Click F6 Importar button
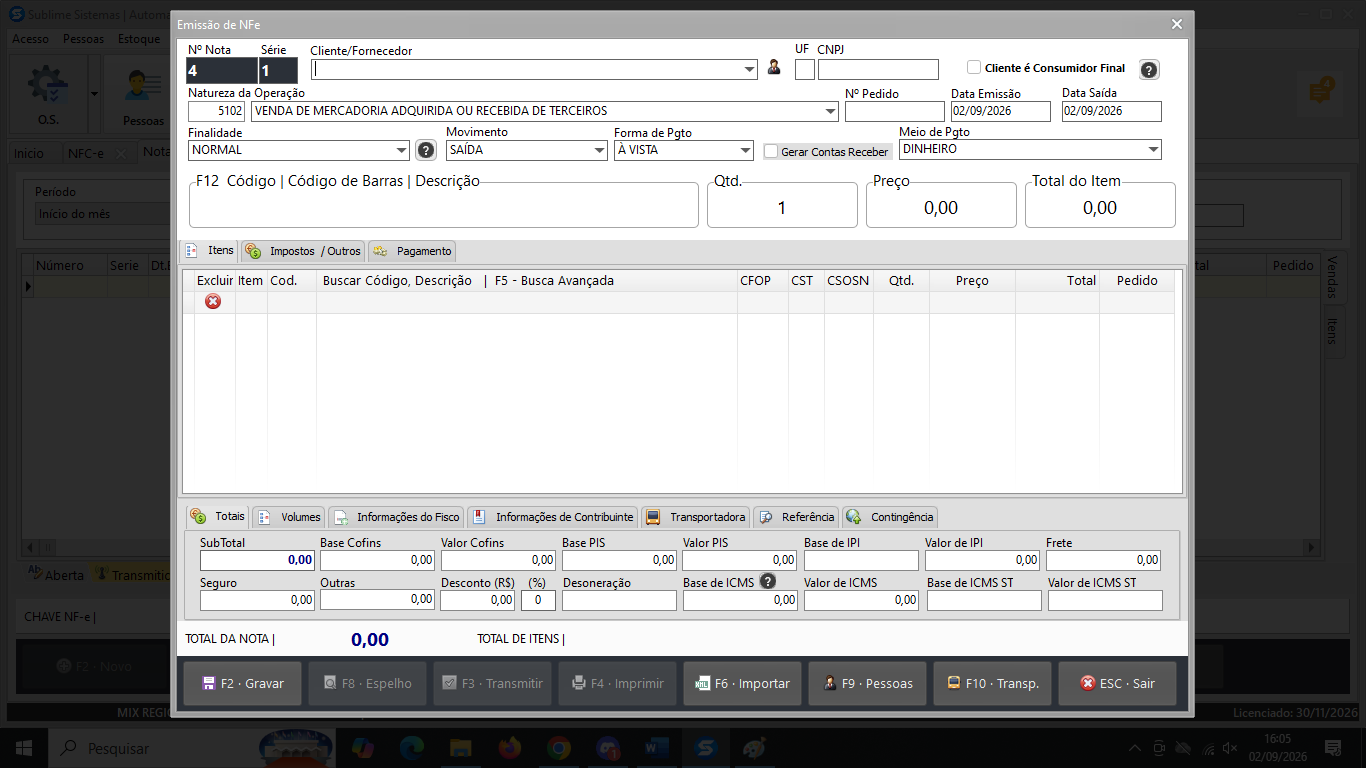 click(743, 684)
